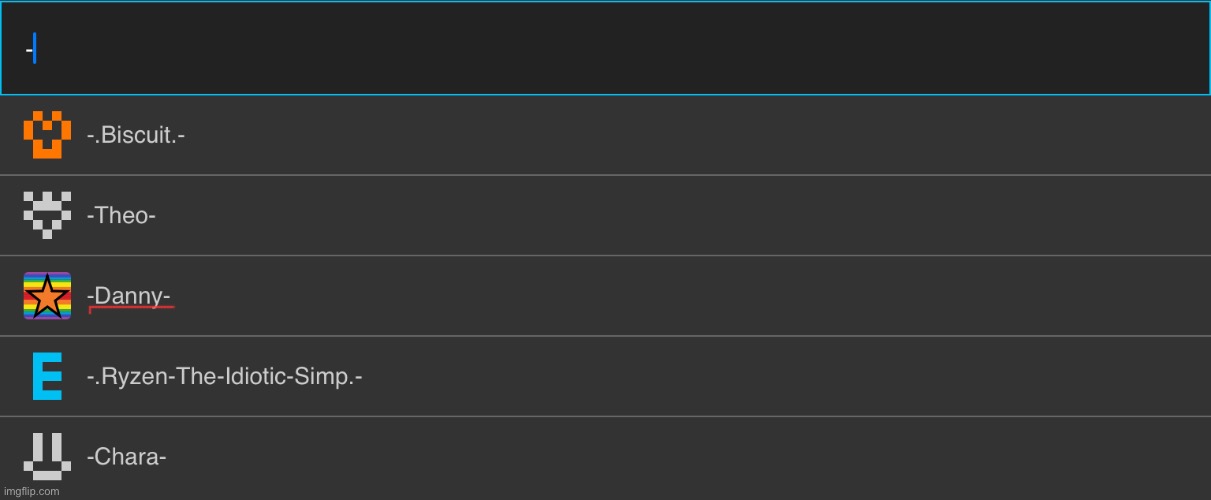Choose the -Chara- username label

(x=126, y=457)
